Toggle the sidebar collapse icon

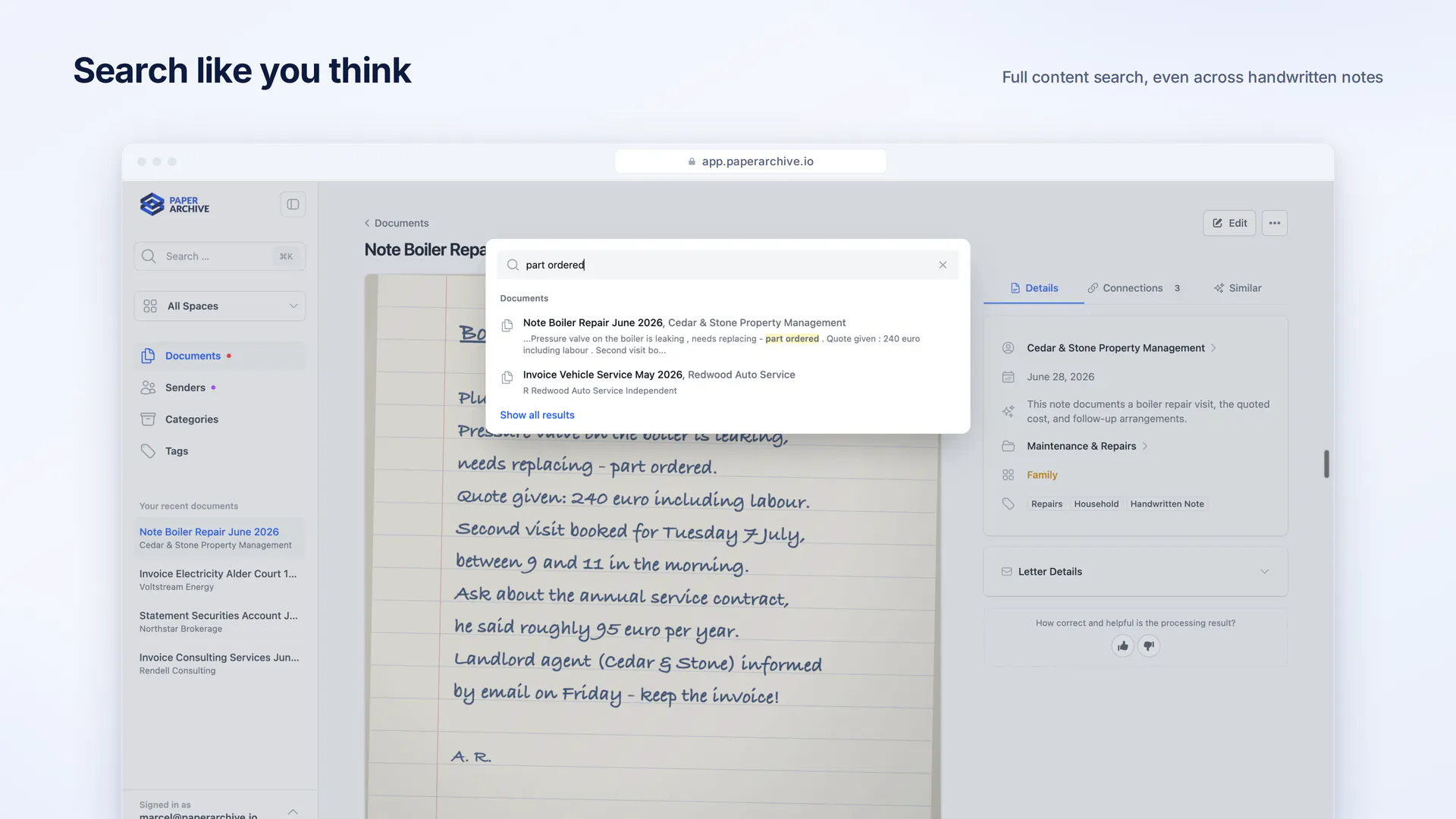click(293, 204)
